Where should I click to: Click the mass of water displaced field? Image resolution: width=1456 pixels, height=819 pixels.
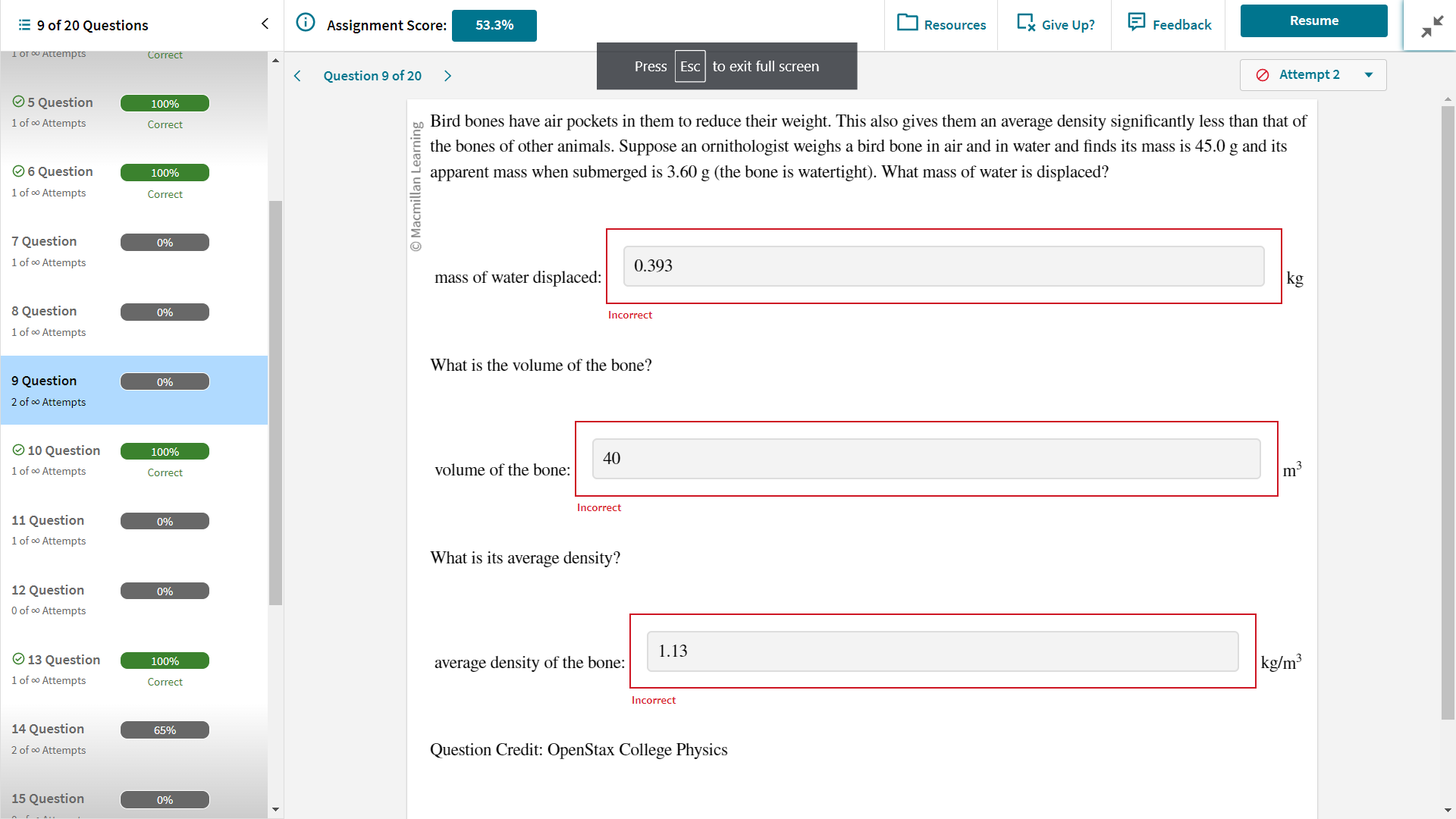[x=943, y=266]
